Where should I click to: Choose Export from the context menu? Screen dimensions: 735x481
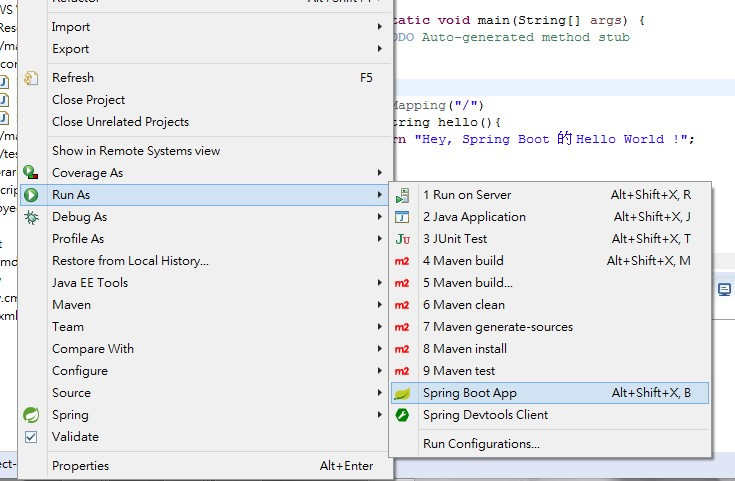(x=205, y=49)
